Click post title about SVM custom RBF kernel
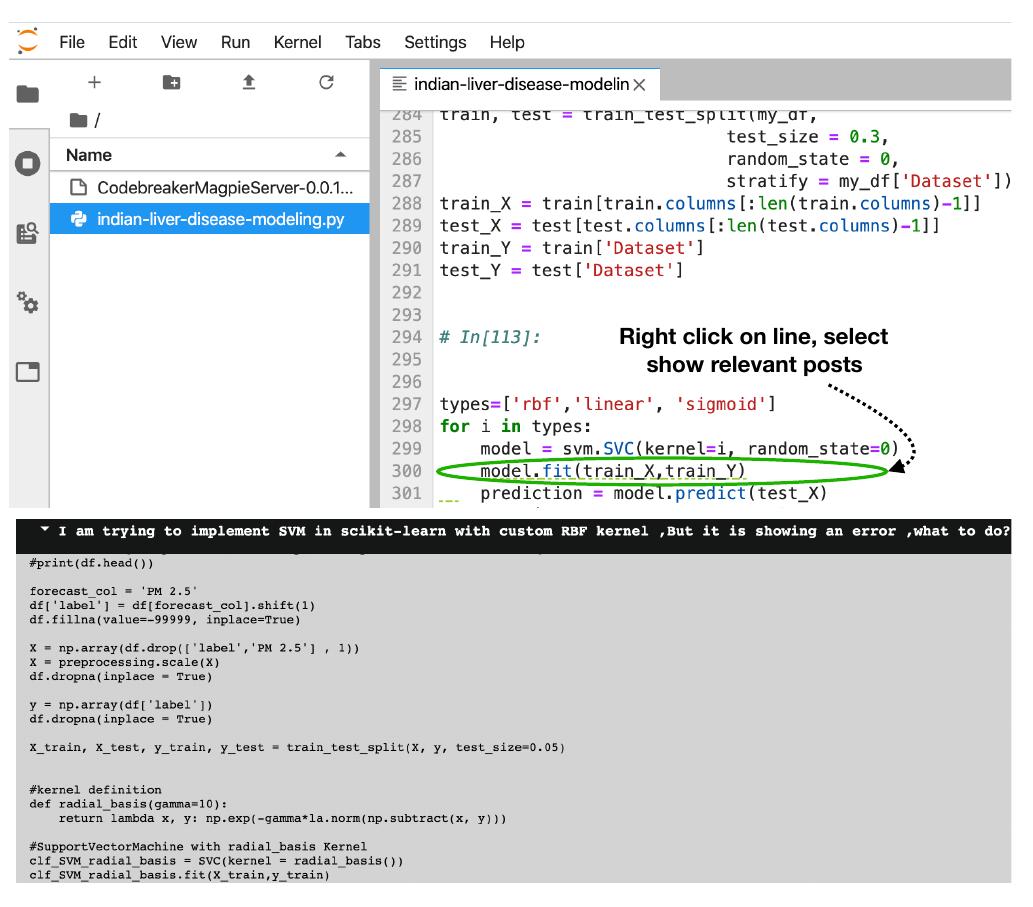Screen dimensions: 1033x907 click(534, 531)
